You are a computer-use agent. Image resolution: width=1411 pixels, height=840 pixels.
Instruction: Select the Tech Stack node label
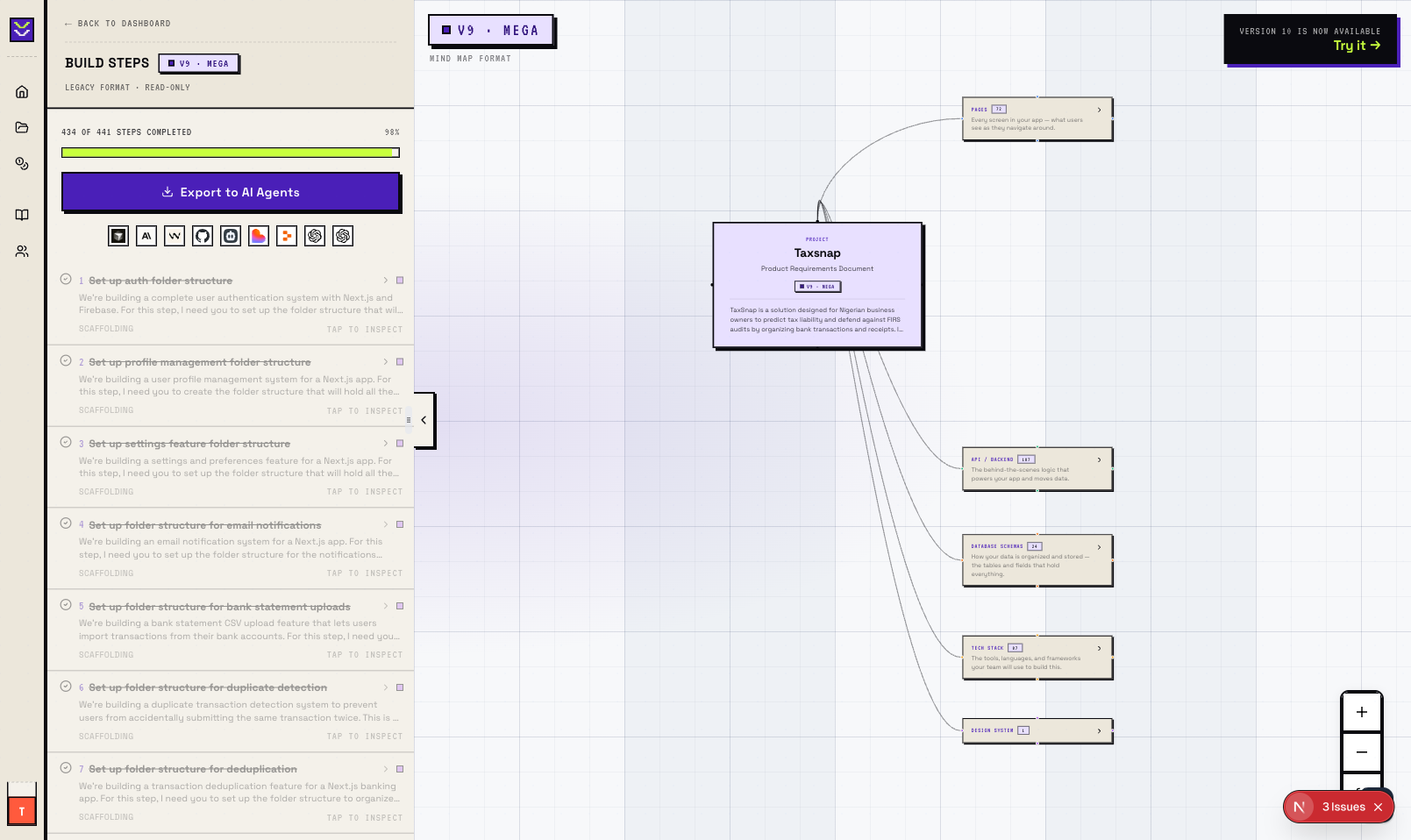987,648
